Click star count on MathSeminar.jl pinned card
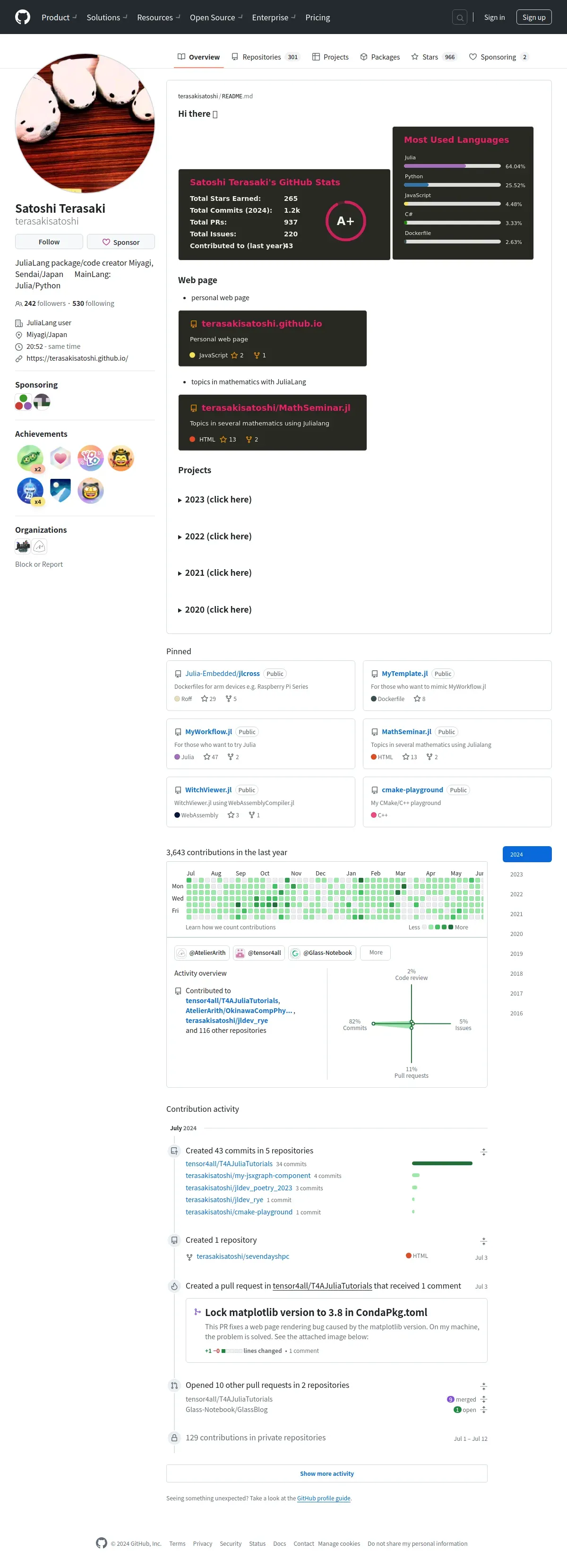The height and width of the screenshot is (1568, 567). click(410, 757)
